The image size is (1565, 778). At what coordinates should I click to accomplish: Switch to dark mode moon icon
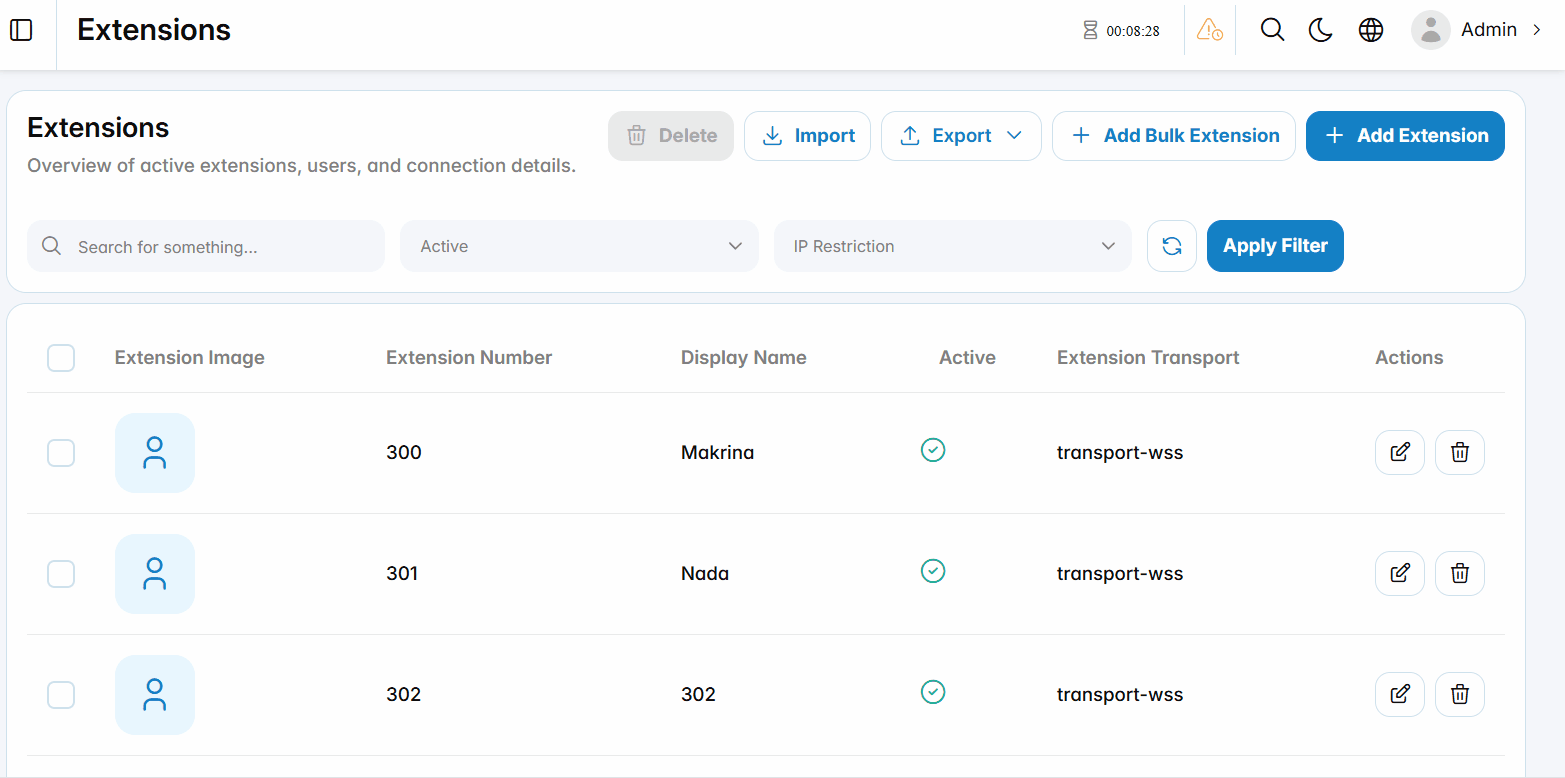pyautogui.click(x=1321, y=30)
